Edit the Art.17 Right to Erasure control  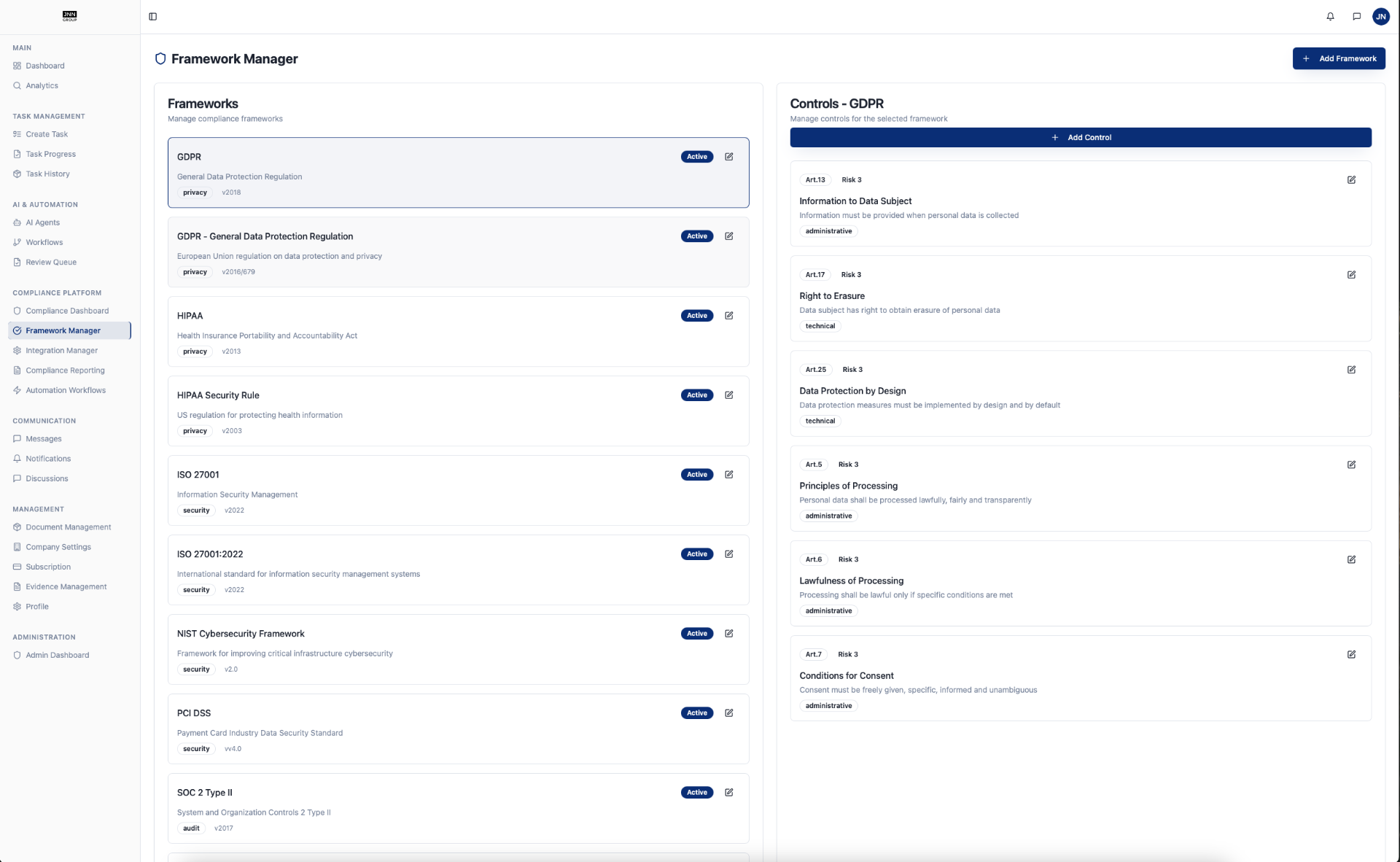(1351, 275)
